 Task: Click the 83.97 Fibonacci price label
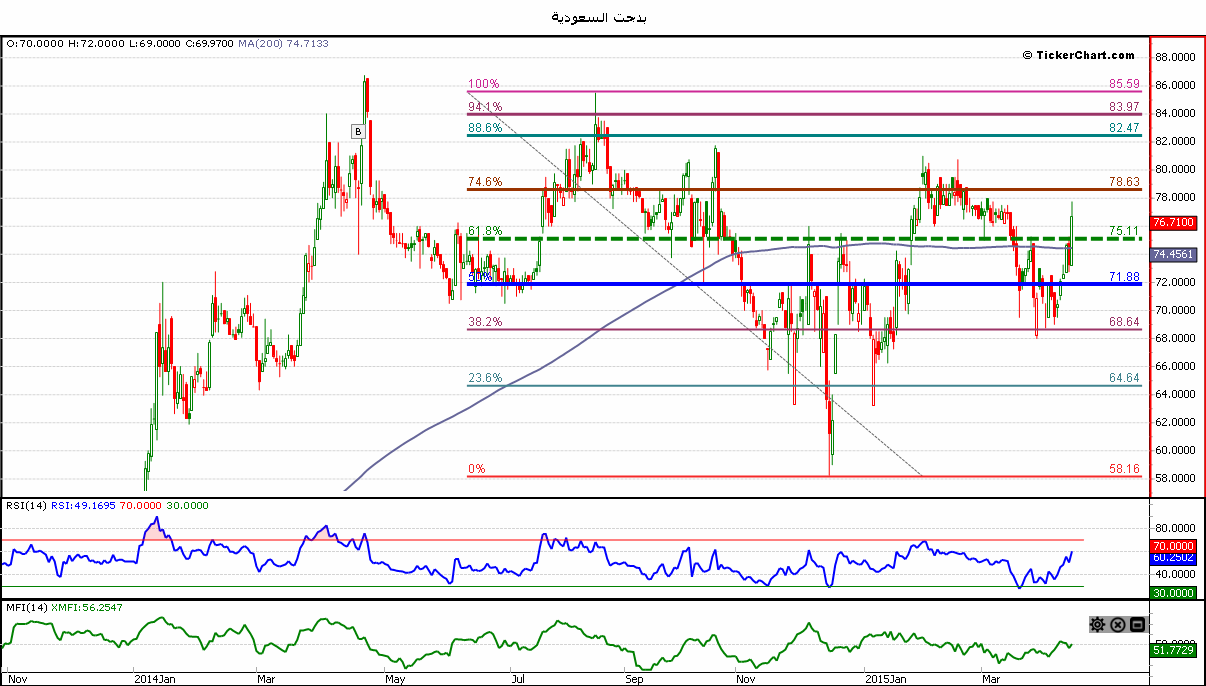click(x=1124, y=107)
